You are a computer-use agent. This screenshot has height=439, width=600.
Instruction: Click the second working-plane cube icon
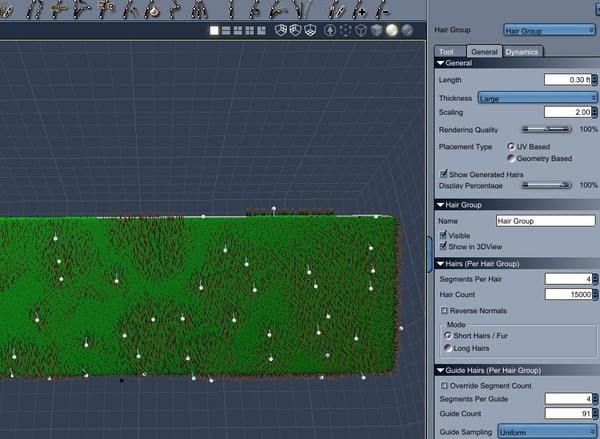(295, 30)
